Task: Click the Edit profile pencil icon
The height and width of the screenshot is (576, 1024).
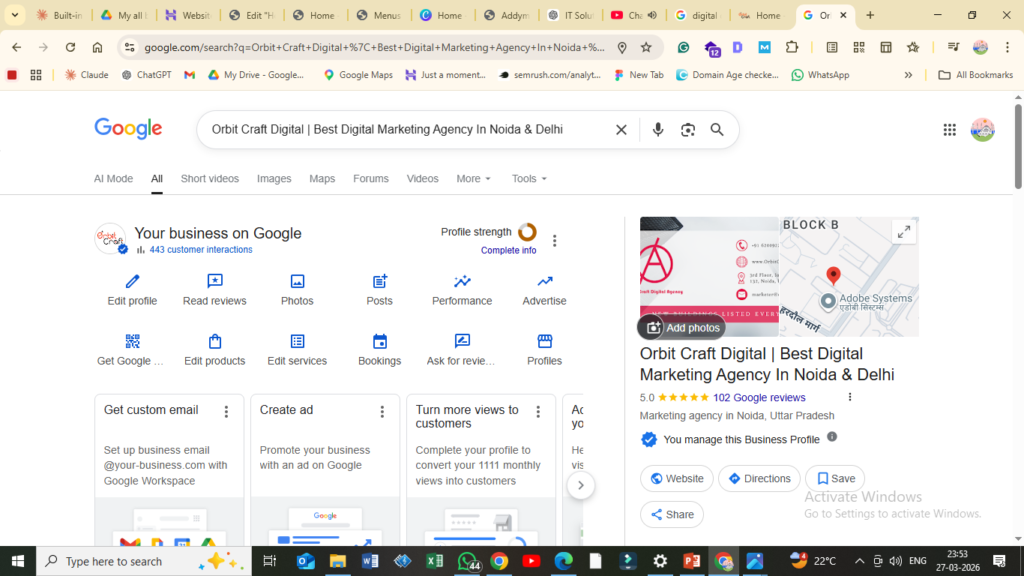Action: pos(132,282)
